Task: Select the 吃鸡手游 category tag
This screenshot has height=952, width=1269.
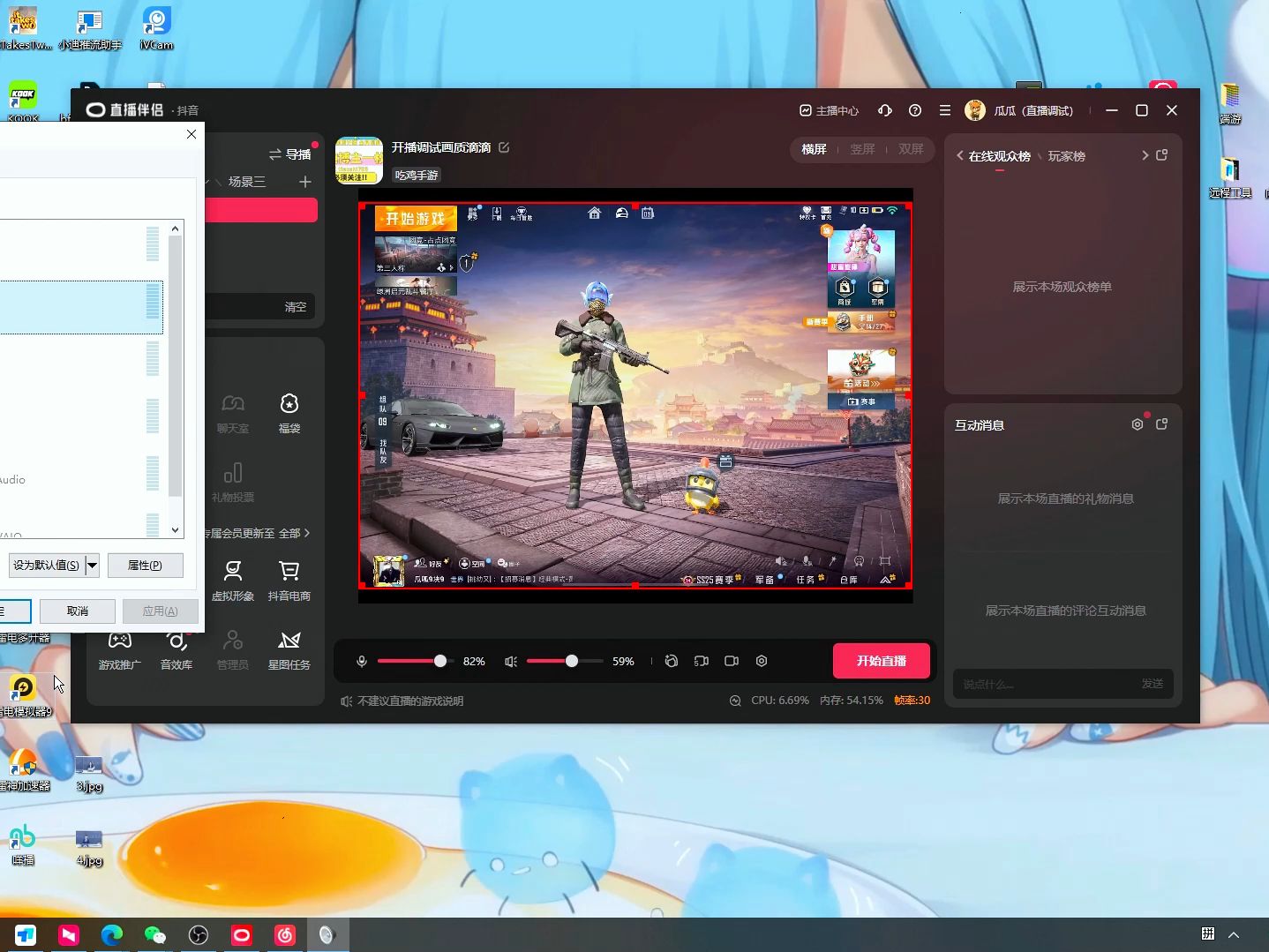Action: point(417,175)
